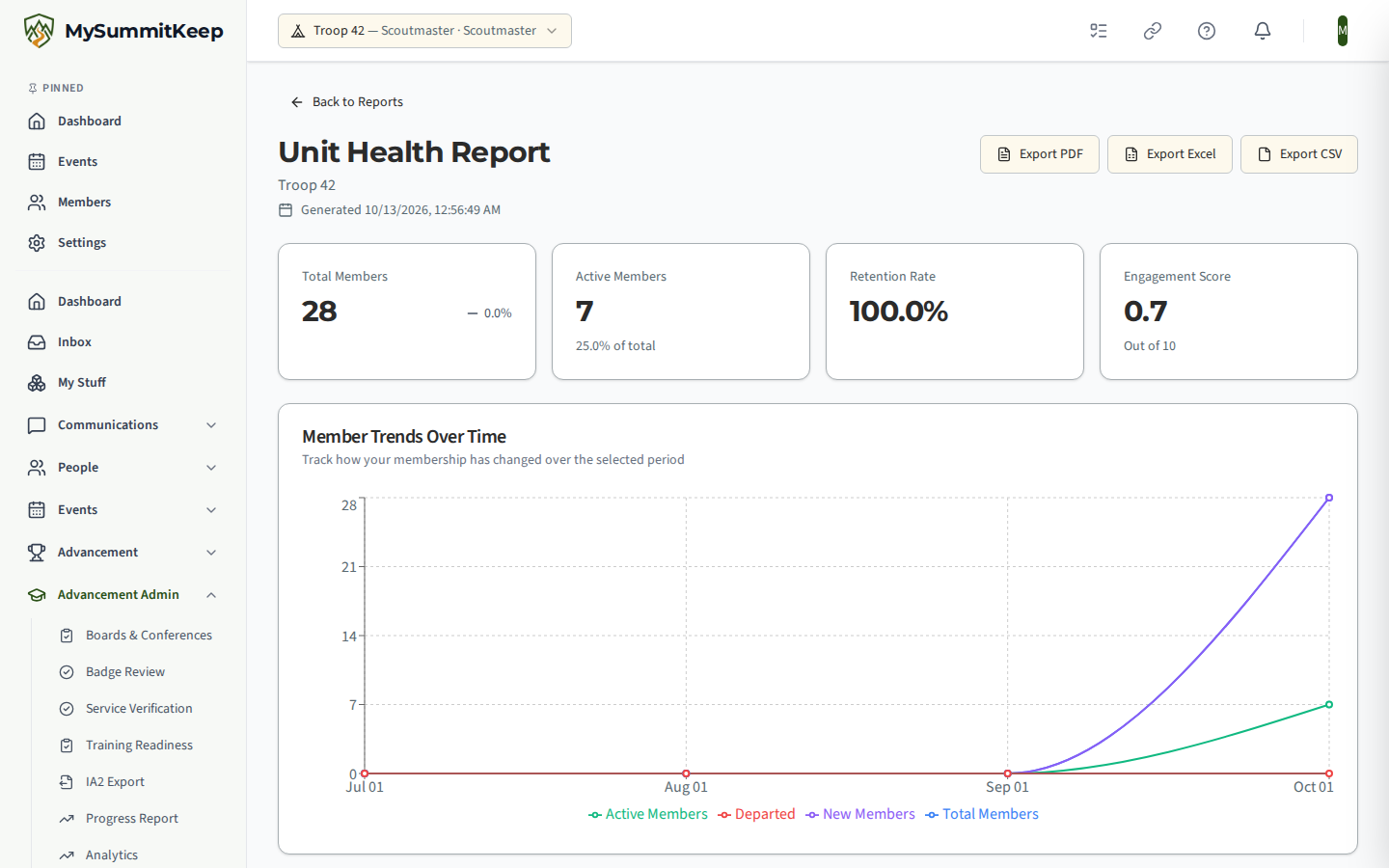Image resolution: width=1389 pixels, height=868 pixels.
Task: Open Analytics in sidebar
Action: click(x=139, y=854)
